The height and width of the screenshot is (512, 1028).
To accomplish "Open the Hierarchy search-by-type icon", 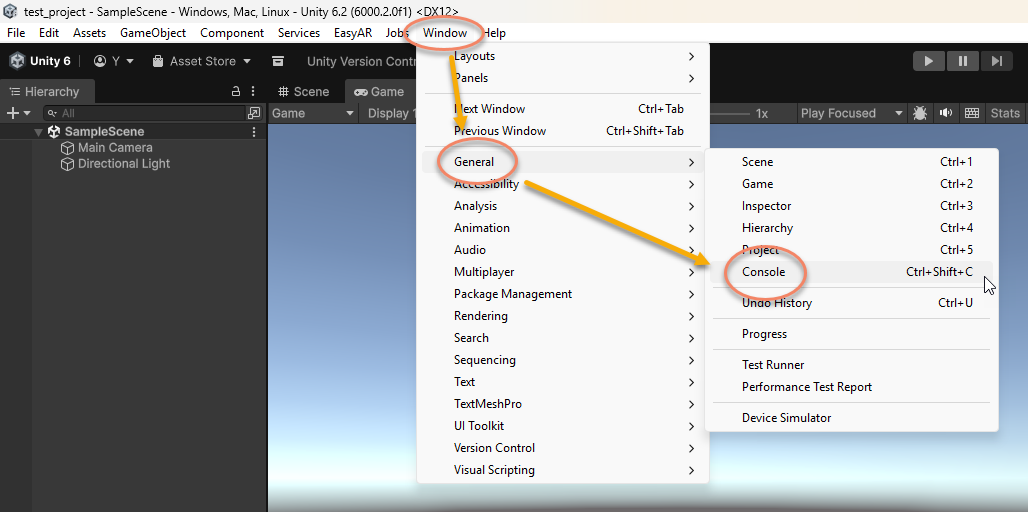I will click(254, 113).
